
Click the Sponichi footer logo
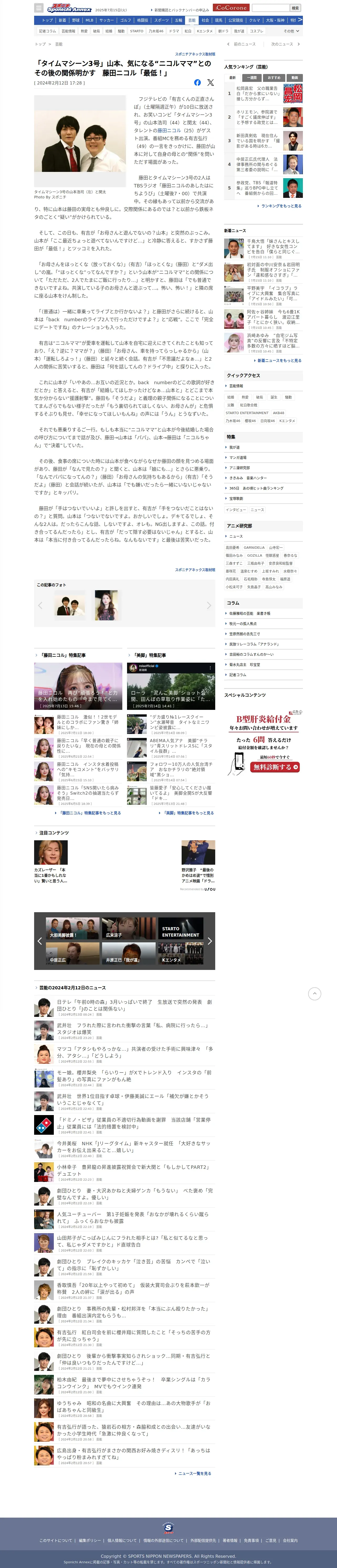[x=168, y=1528]
